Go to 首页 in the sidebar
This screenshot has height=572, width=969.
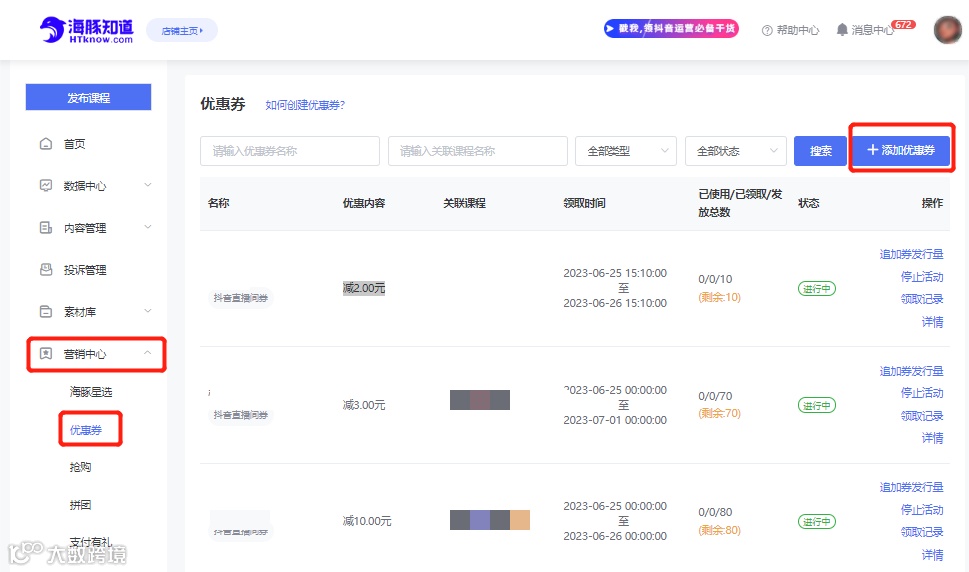pos(74,144)
